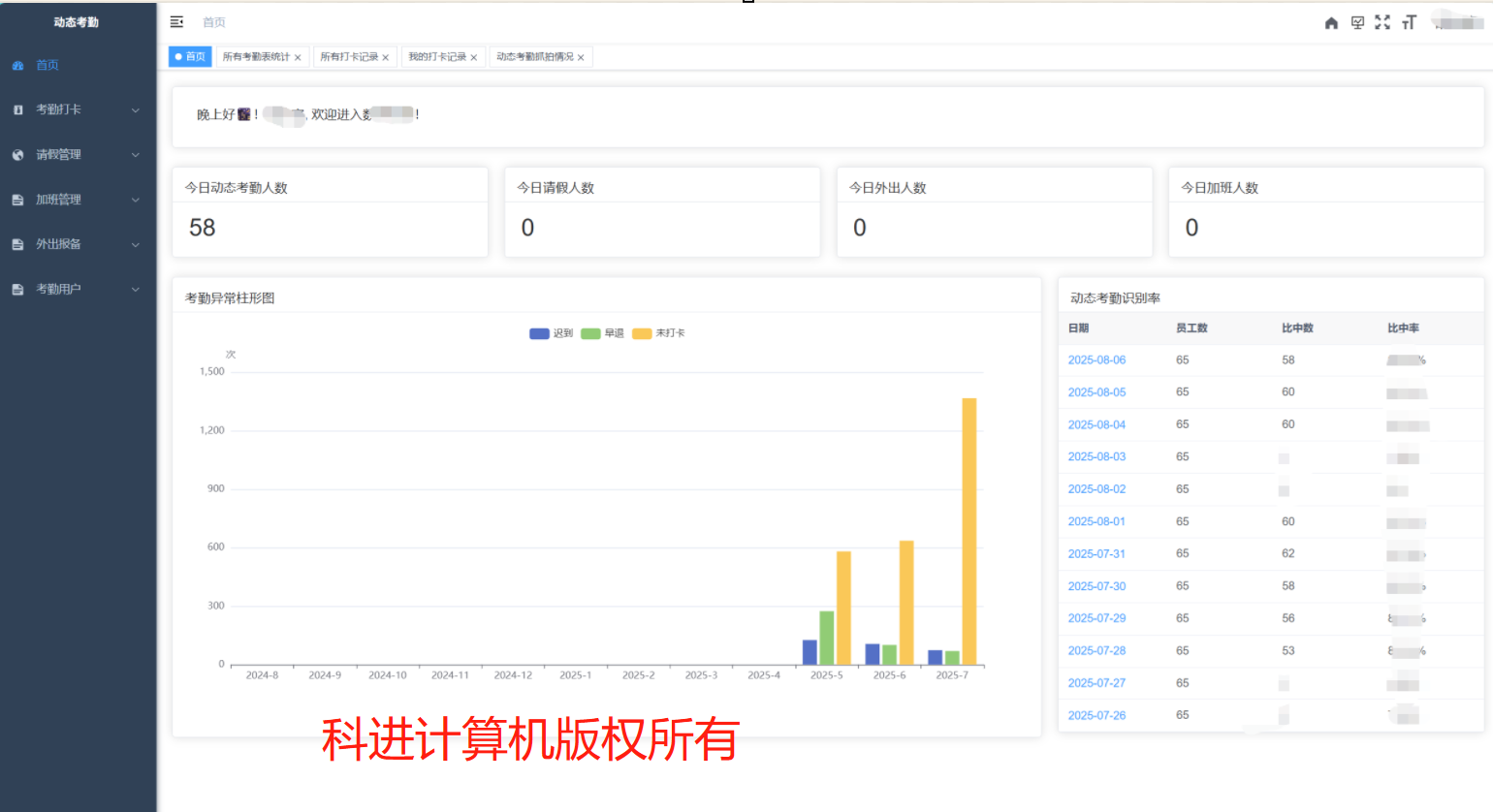Click the blue 迟到 legend swatch

click(539, 333)
